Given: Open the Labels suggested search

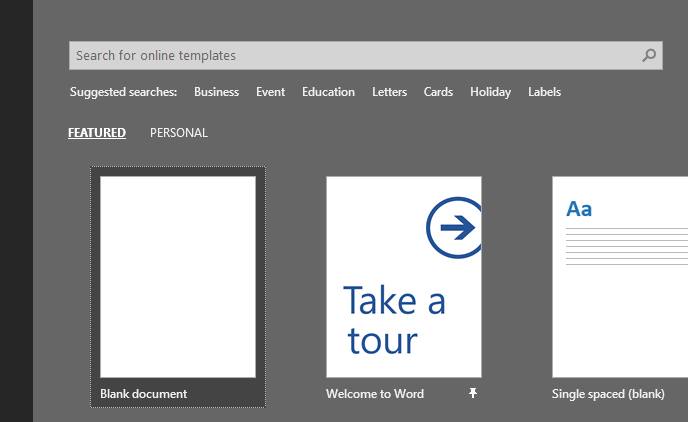Looking at the screenshot, I should (x=544, y=92).
